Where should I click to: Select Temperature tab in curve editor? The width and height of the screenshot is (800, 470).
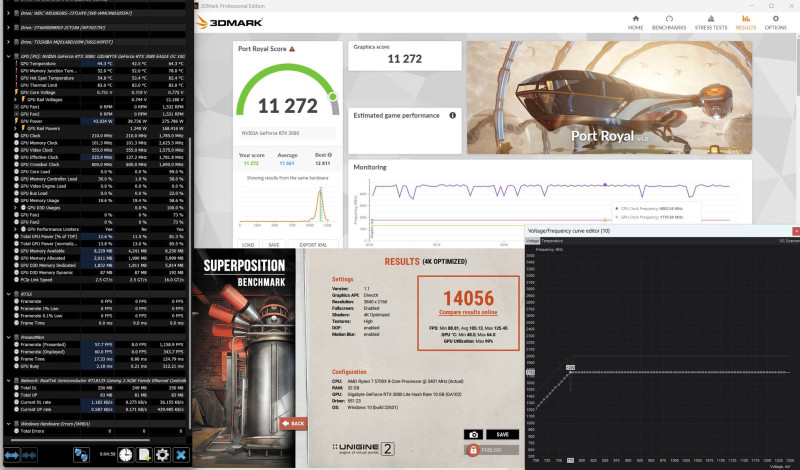click(552, 240)
